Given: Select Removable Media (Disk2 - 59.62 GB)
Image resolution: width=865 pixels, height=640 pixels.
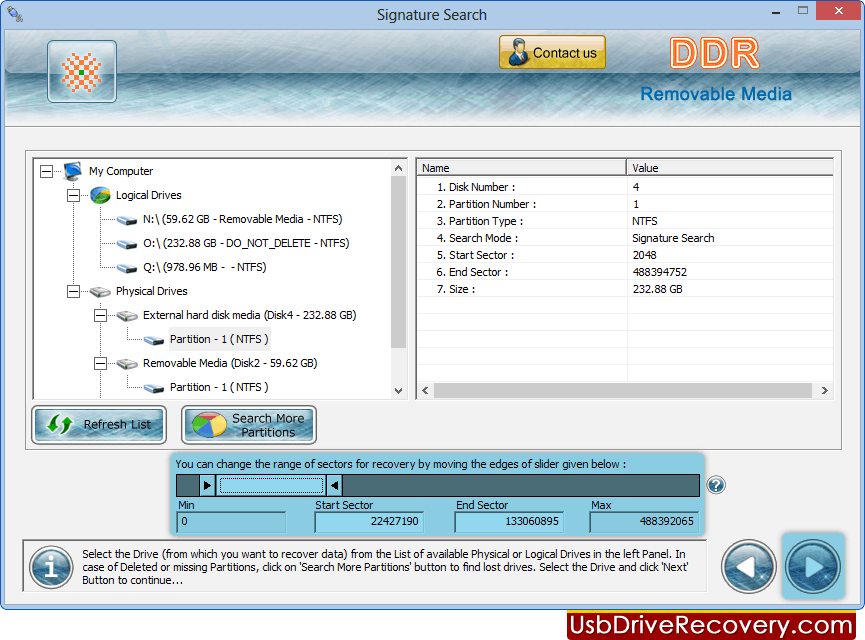Looking at the screenshot, I should click(230, 363).
